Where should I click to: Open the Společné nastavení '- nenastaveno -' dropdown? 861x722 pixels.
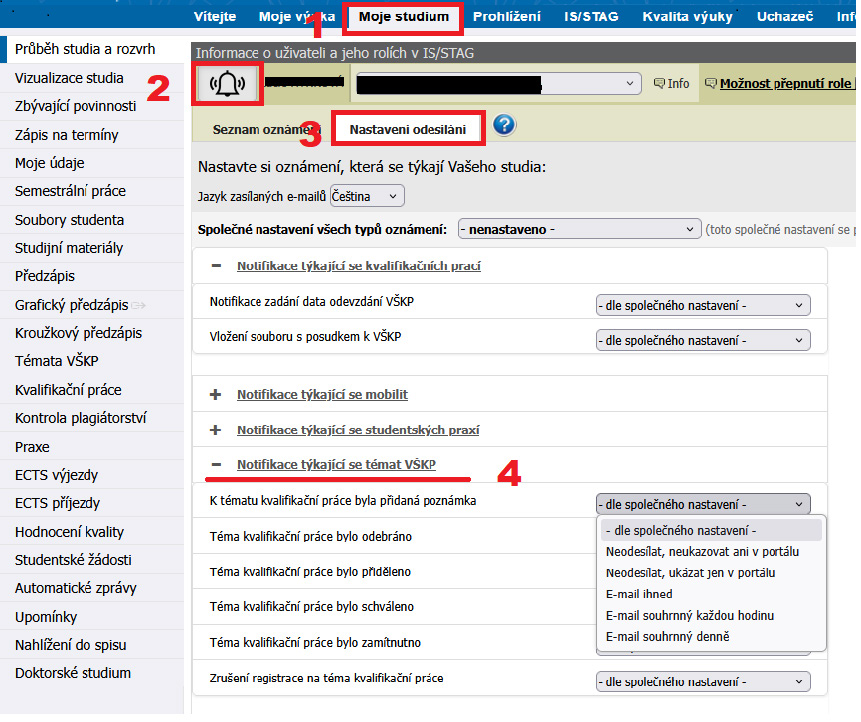pos(579,230)
